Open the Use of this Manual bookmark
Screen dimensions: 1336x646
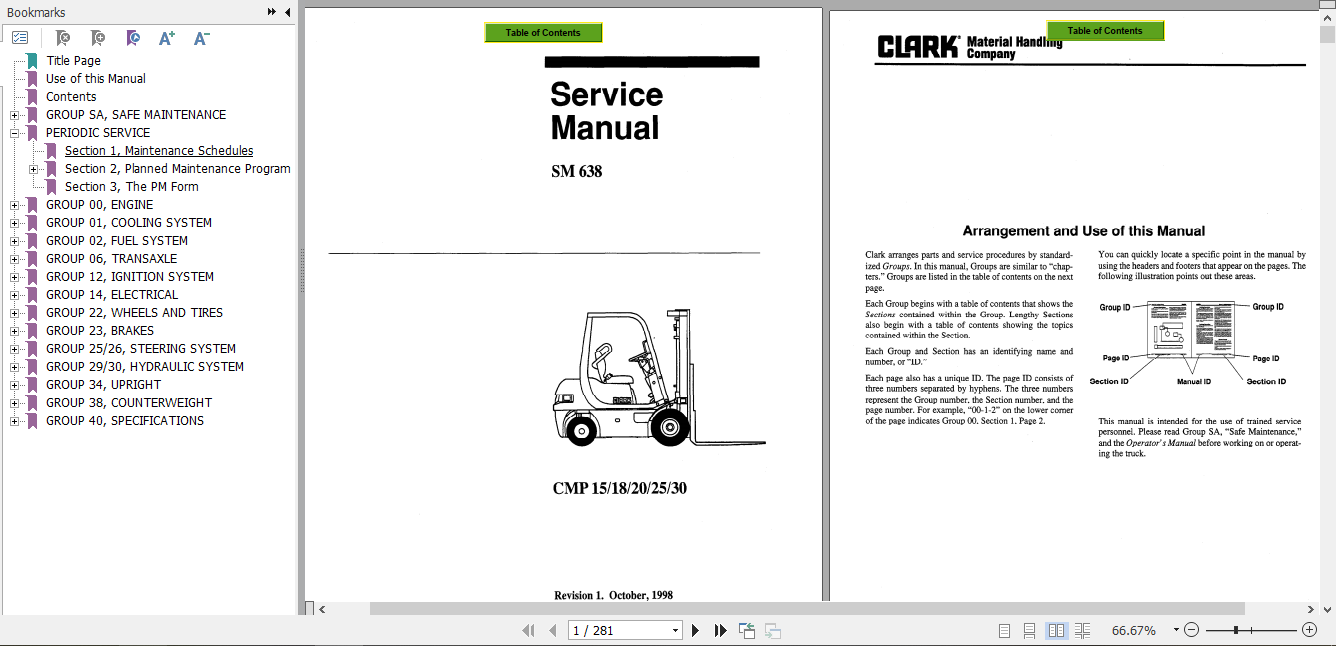[x=95, y=79]
